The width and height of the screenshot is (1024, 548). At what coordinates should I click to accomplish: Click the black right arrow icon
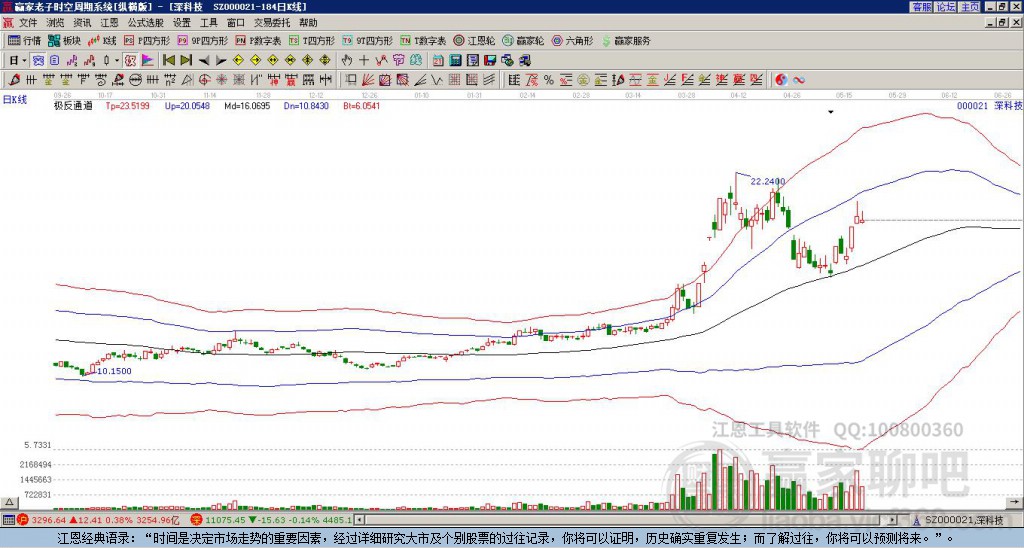click(221, 60)
